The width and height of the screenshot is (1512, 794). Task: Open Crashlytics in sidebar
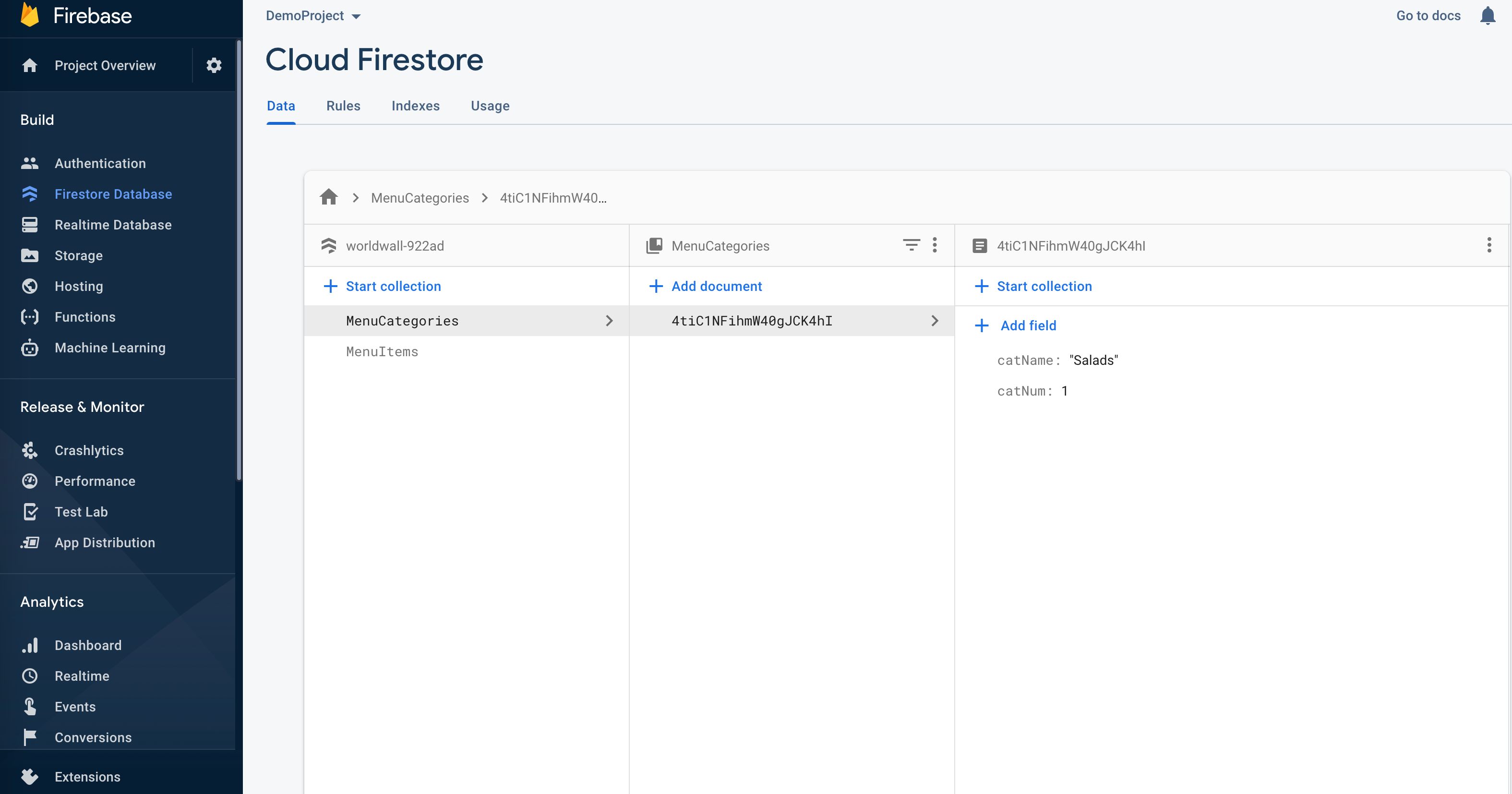(89, 450)
